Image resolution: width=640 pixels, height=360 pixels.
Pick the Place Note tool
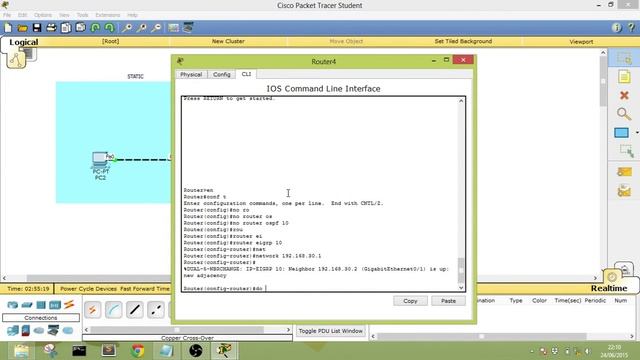click(624, 77)
